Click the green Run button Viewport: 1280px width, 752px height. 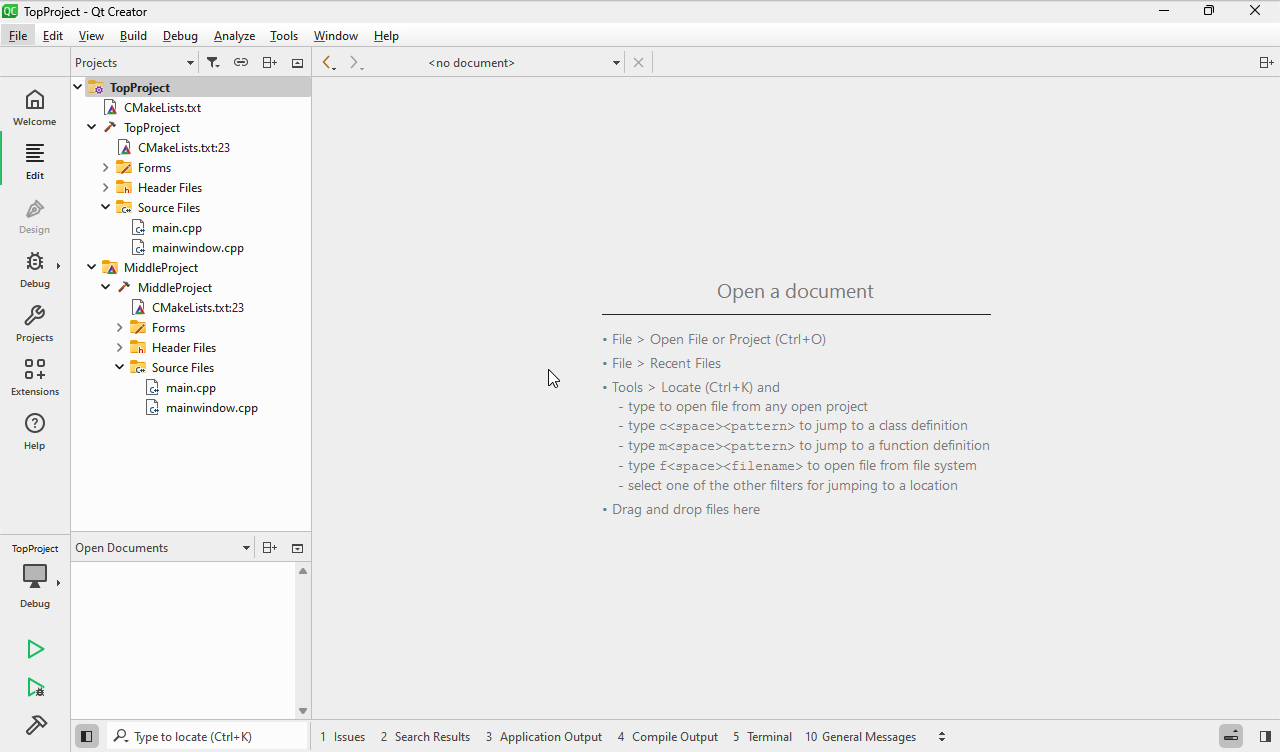[35, 650]
